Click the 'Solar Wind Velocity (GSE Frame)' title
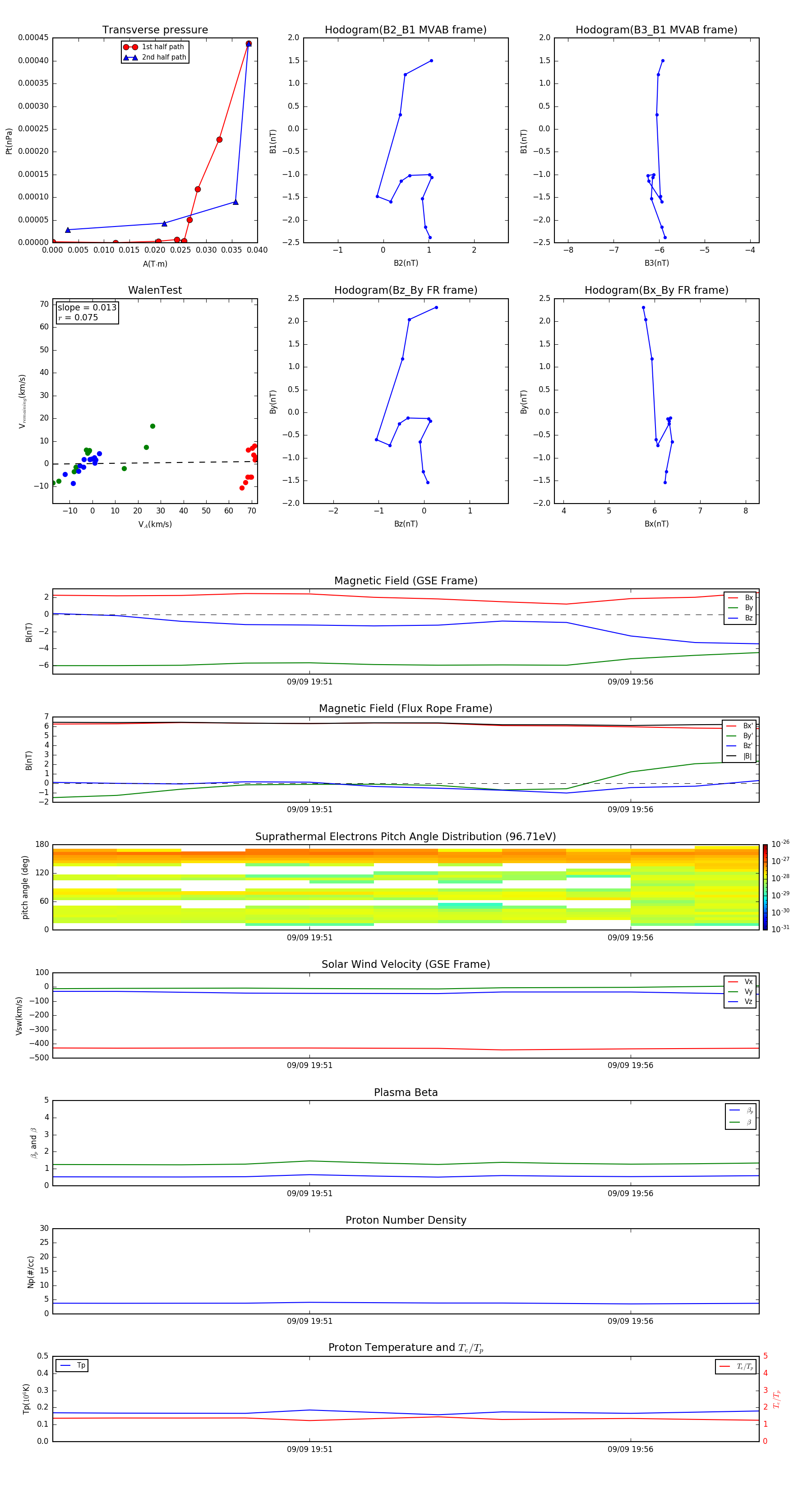This screenshot has height=1489, width=812. click(406, 964)
